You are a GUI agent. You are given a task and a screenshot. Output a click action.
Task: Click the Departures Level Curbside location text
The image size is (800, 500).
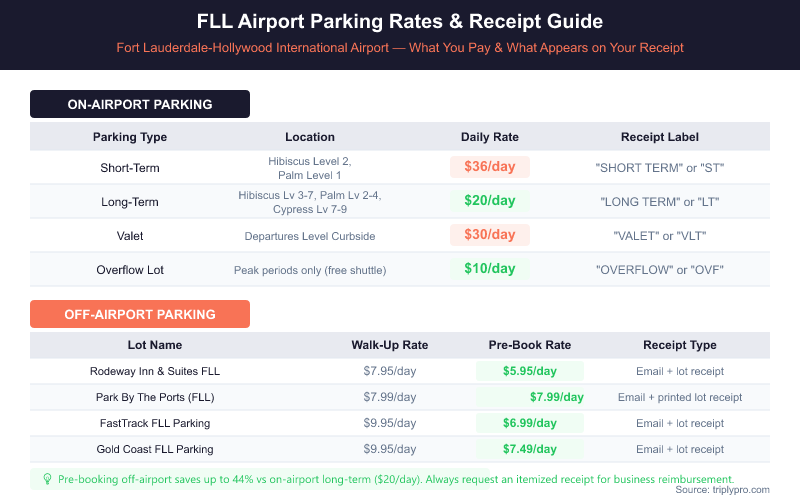pos(310,236)
